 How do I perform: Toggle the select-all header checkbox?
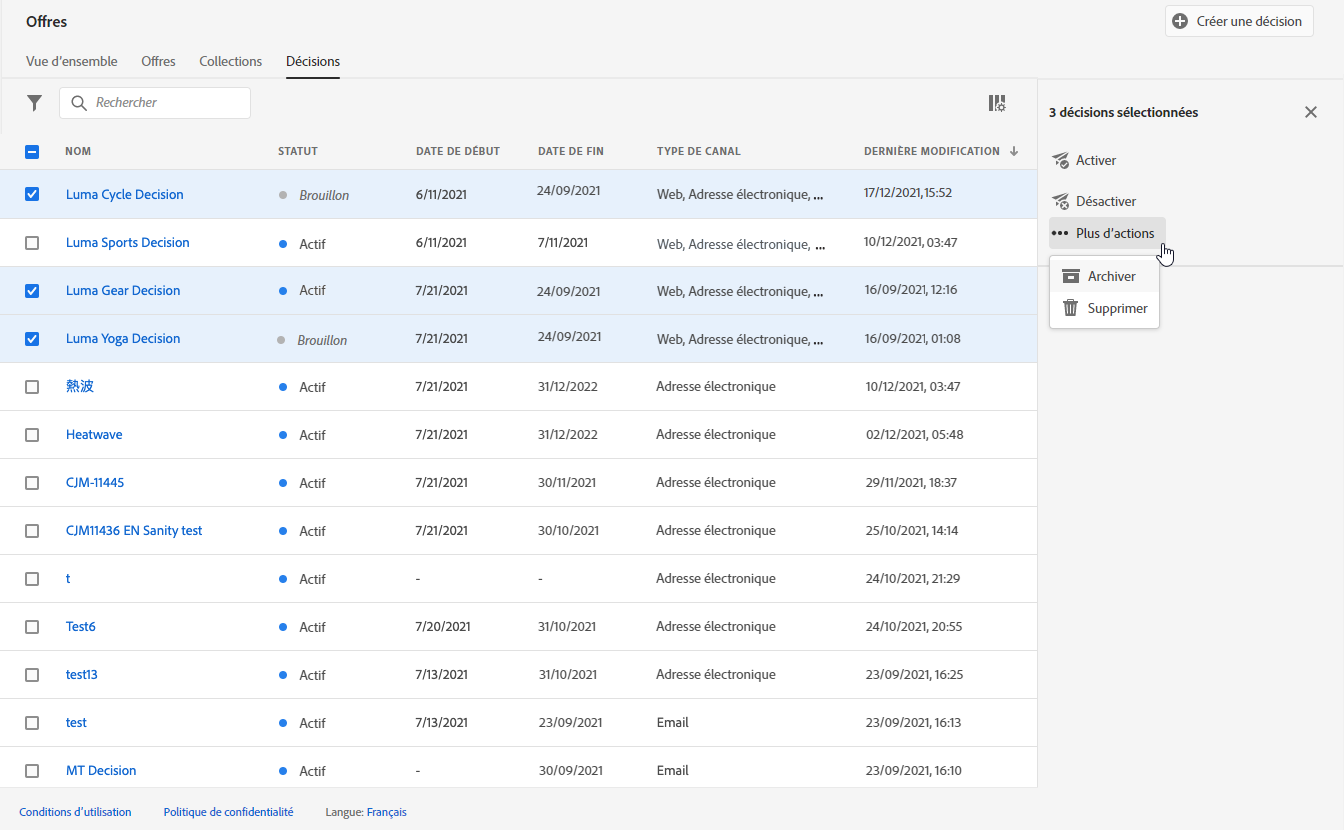coord(32,152)
